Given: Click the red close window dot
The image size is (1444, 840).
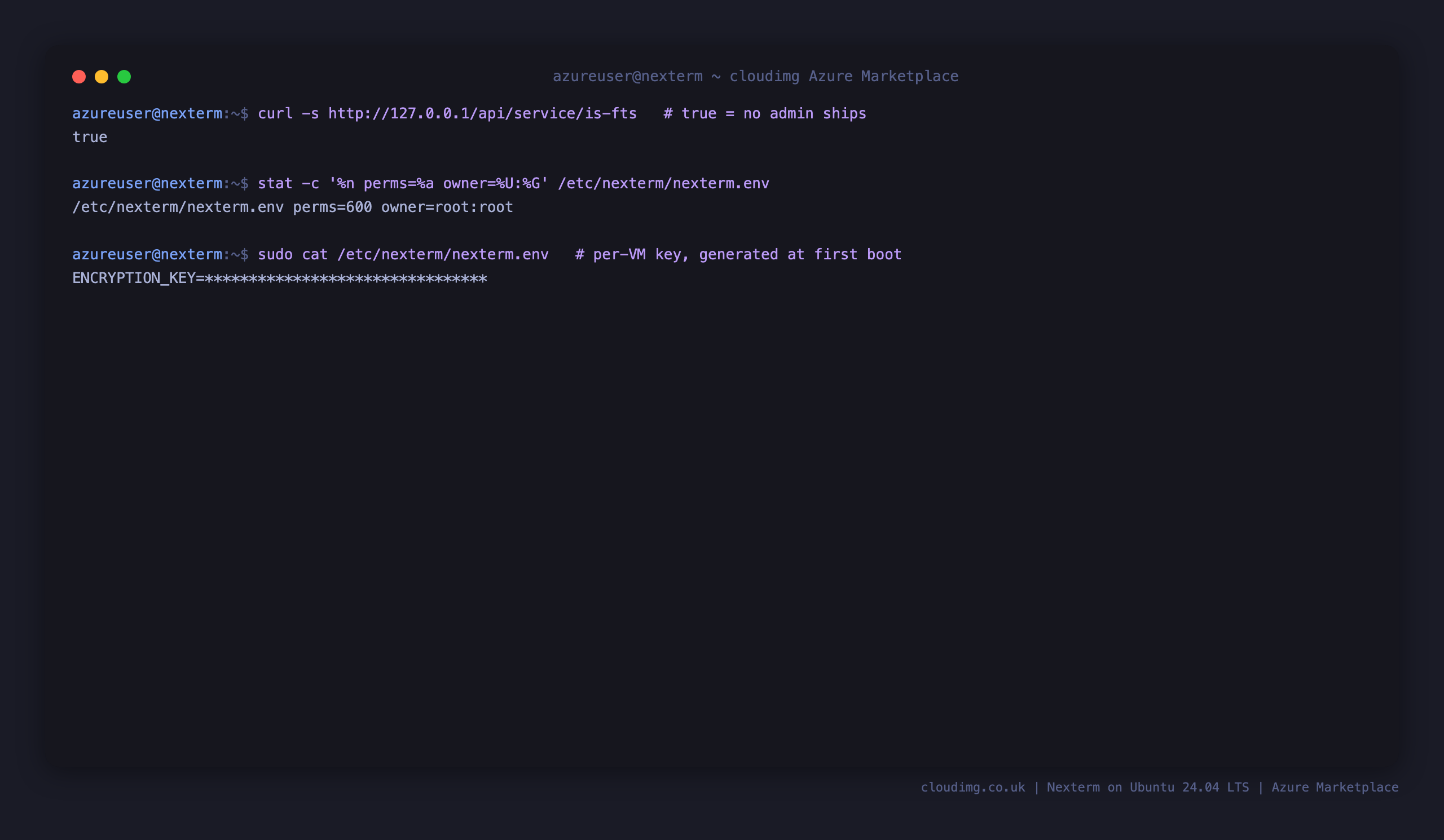Looking at the screenshot, I should coord(79,77).
